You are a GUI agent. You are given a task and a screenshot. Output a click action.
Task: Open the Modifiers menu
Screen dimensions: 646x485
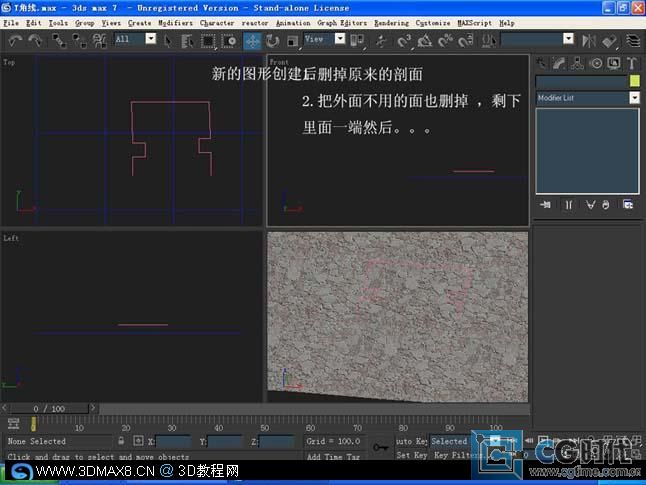point(175,23)
